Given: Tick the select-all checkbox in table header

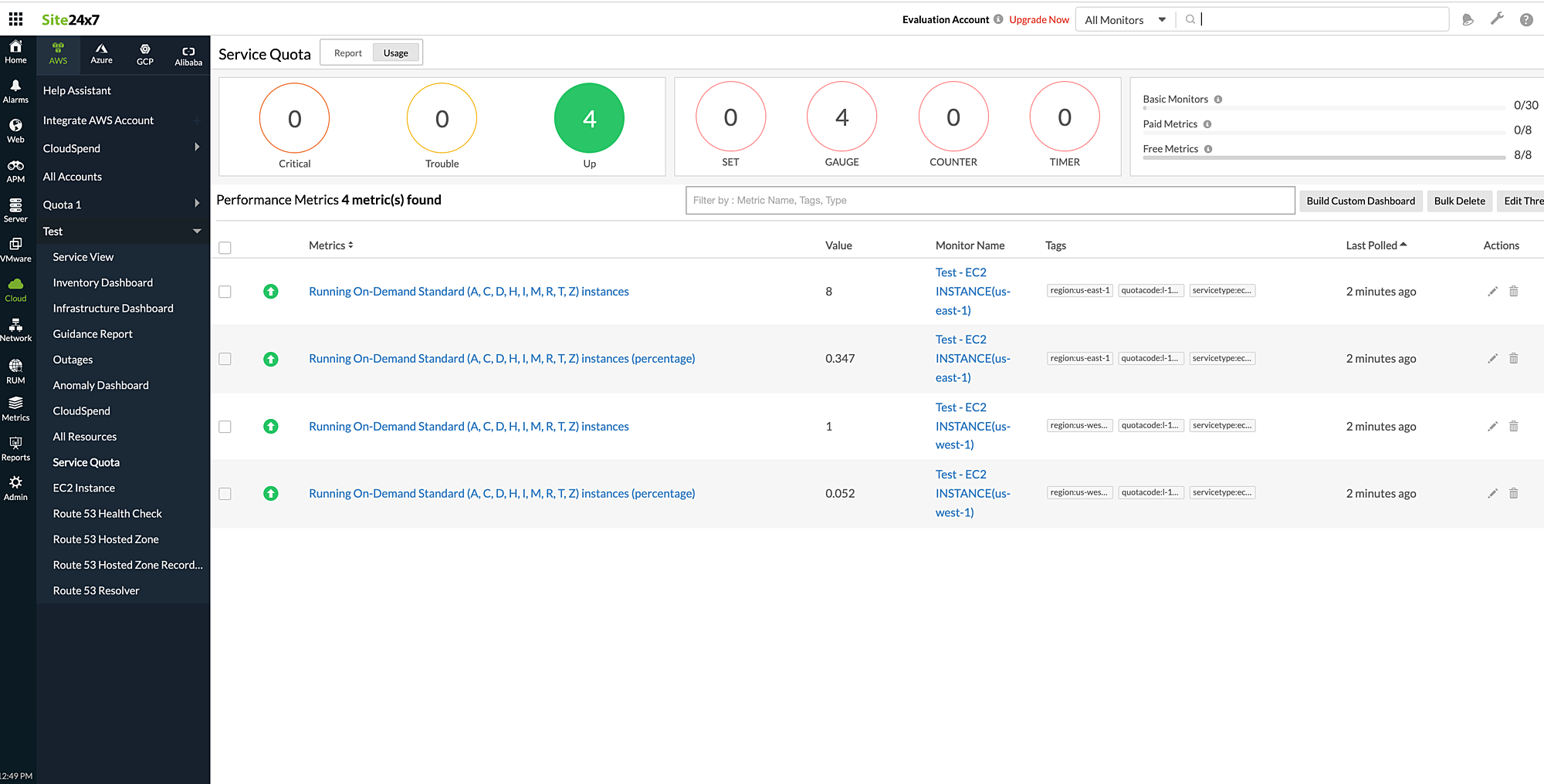Looking at the screenshot, I should click(225, 248).
